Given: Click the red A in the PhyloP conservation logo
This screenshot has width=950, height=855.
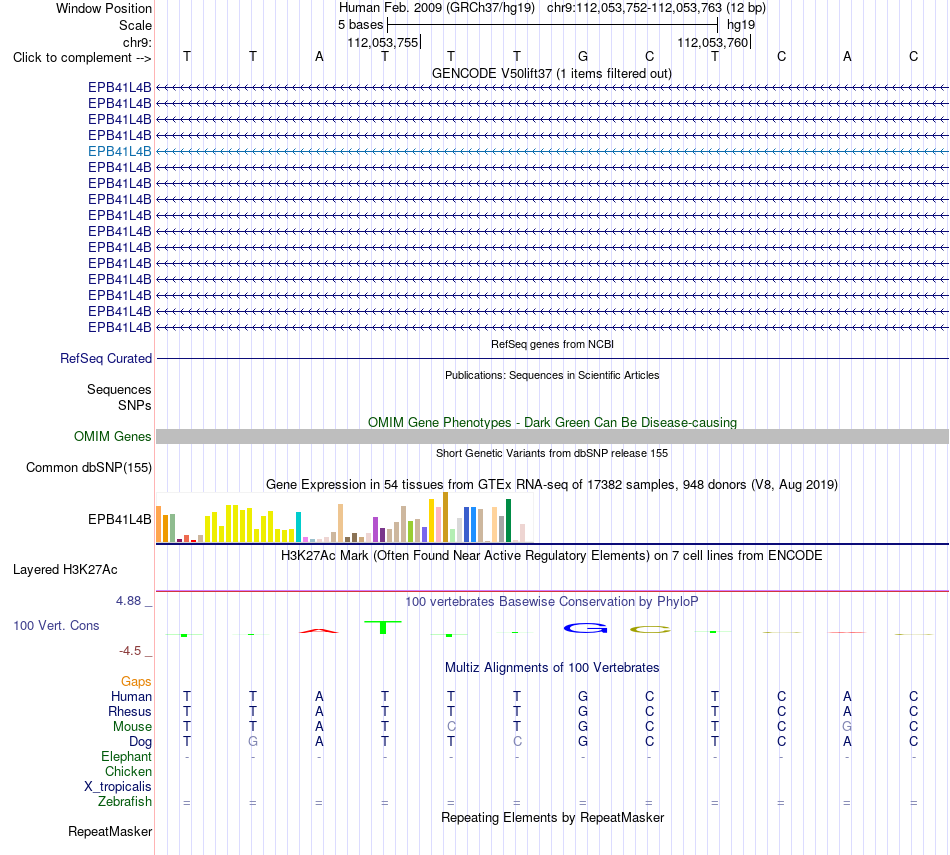Looking at the screenshot, I should (x=319, y=631).
